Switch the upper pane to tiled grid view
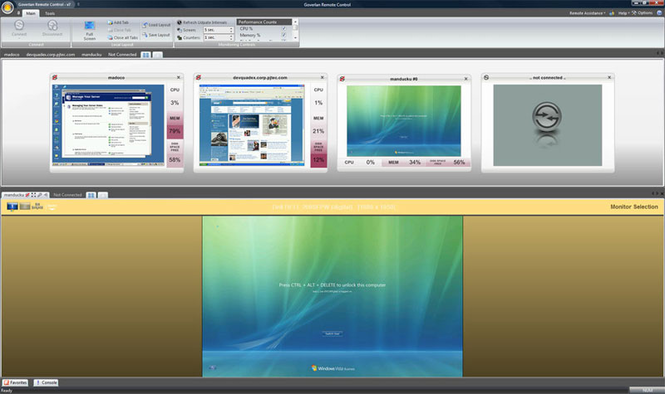665x394 pixels. [146, 55]
